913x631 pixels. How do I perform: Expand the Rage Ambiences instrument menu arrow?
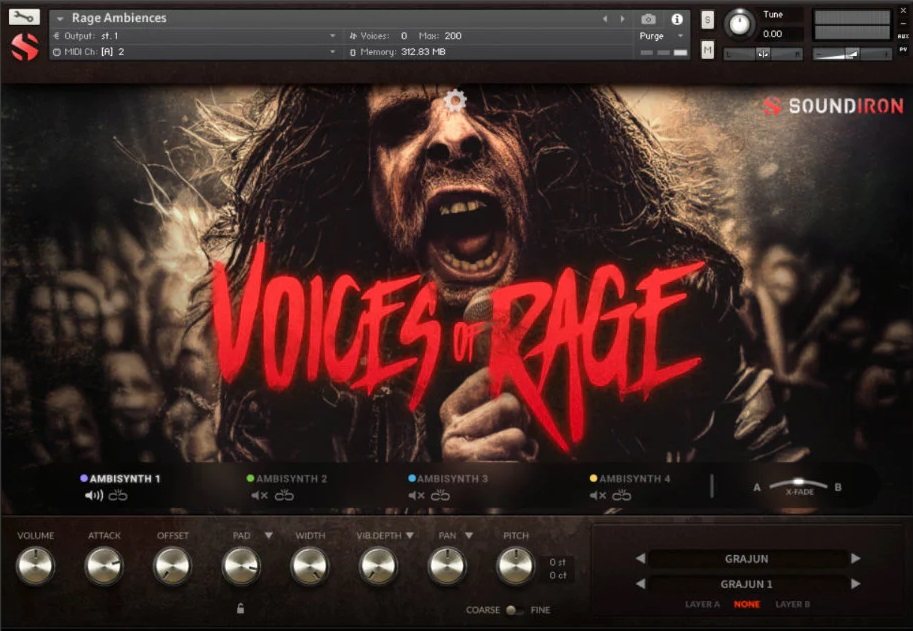tap(59, 19)
